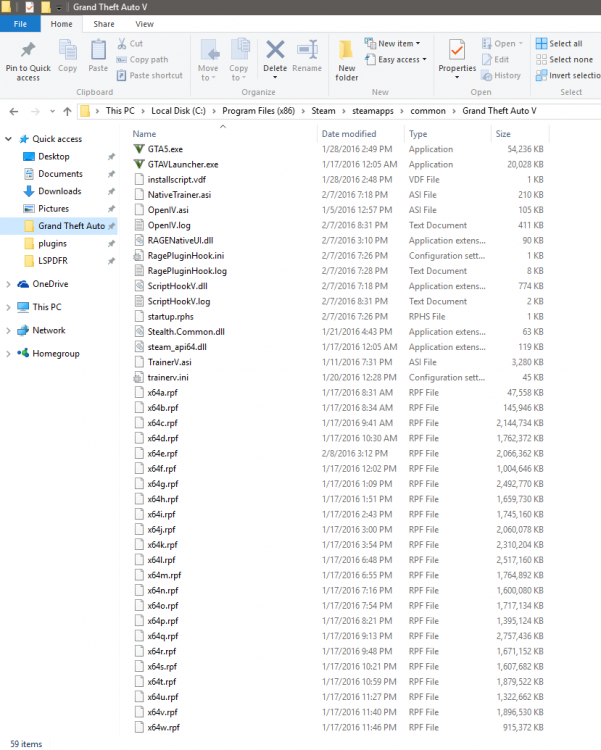
Task: Open the Open button dropdown arrow
Action: pyautogui.click(x=521, y=44)
